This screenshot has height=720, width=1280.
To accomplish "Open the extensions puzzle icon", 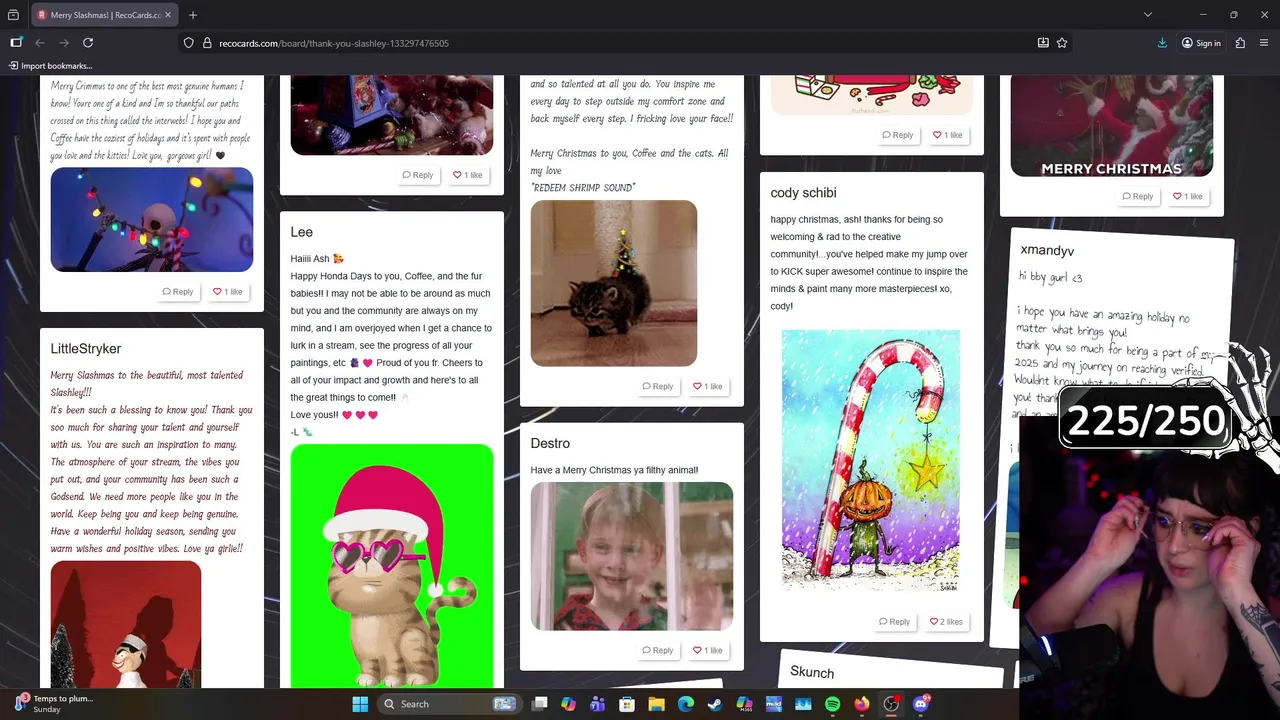I will [x=1240, y=43].
